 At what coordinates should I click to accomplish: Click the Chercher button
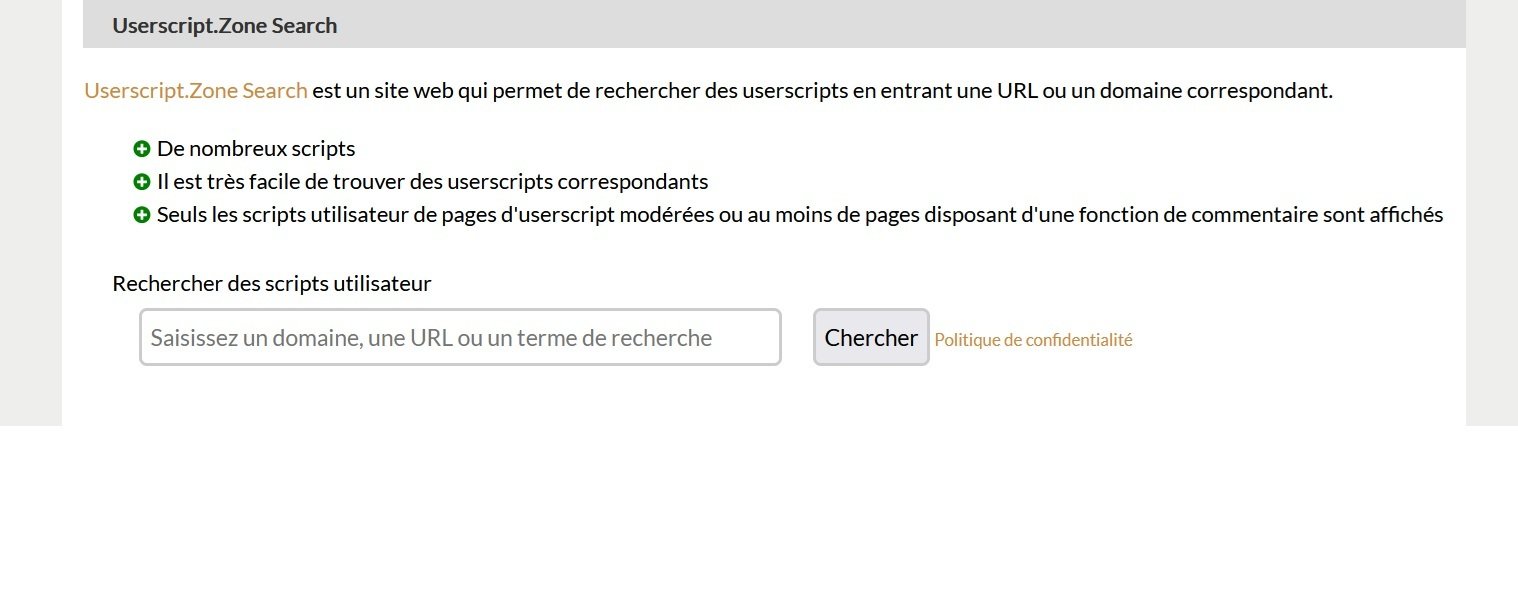[871, 337]
